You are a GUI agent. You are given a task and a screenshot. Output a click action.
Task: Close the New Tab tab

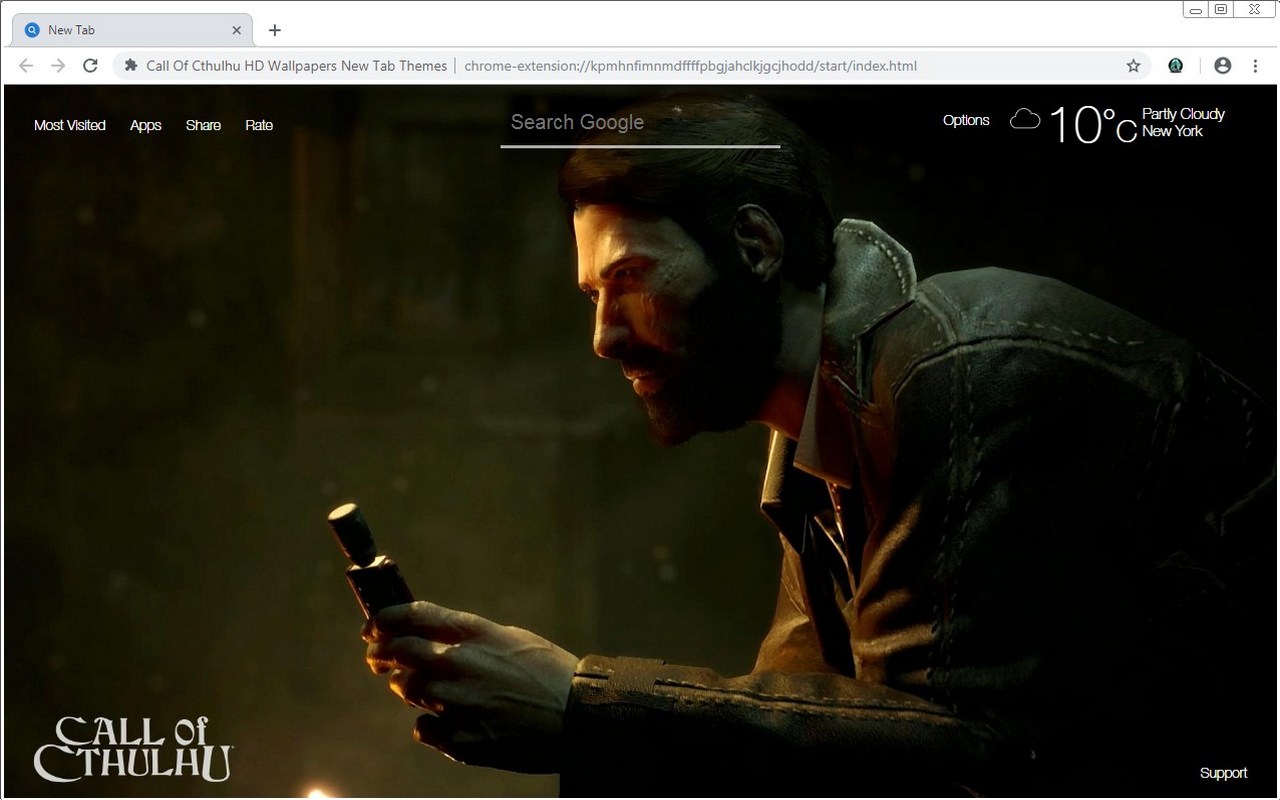pos(236,30)
